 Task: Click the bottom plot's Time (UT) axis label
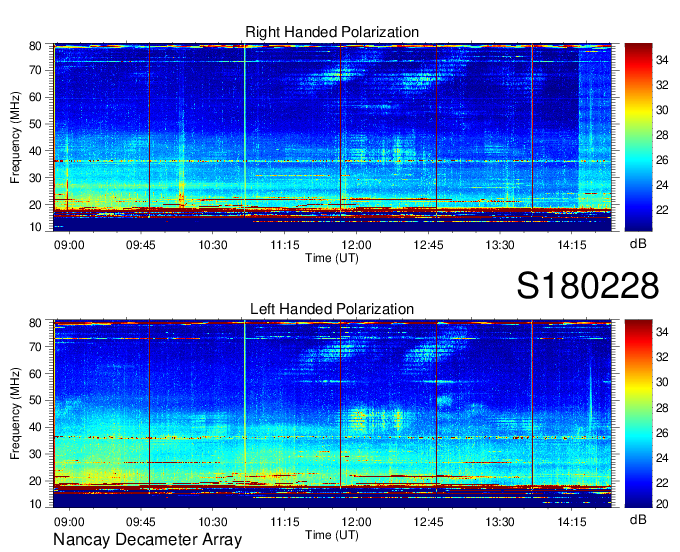[332, 535]
